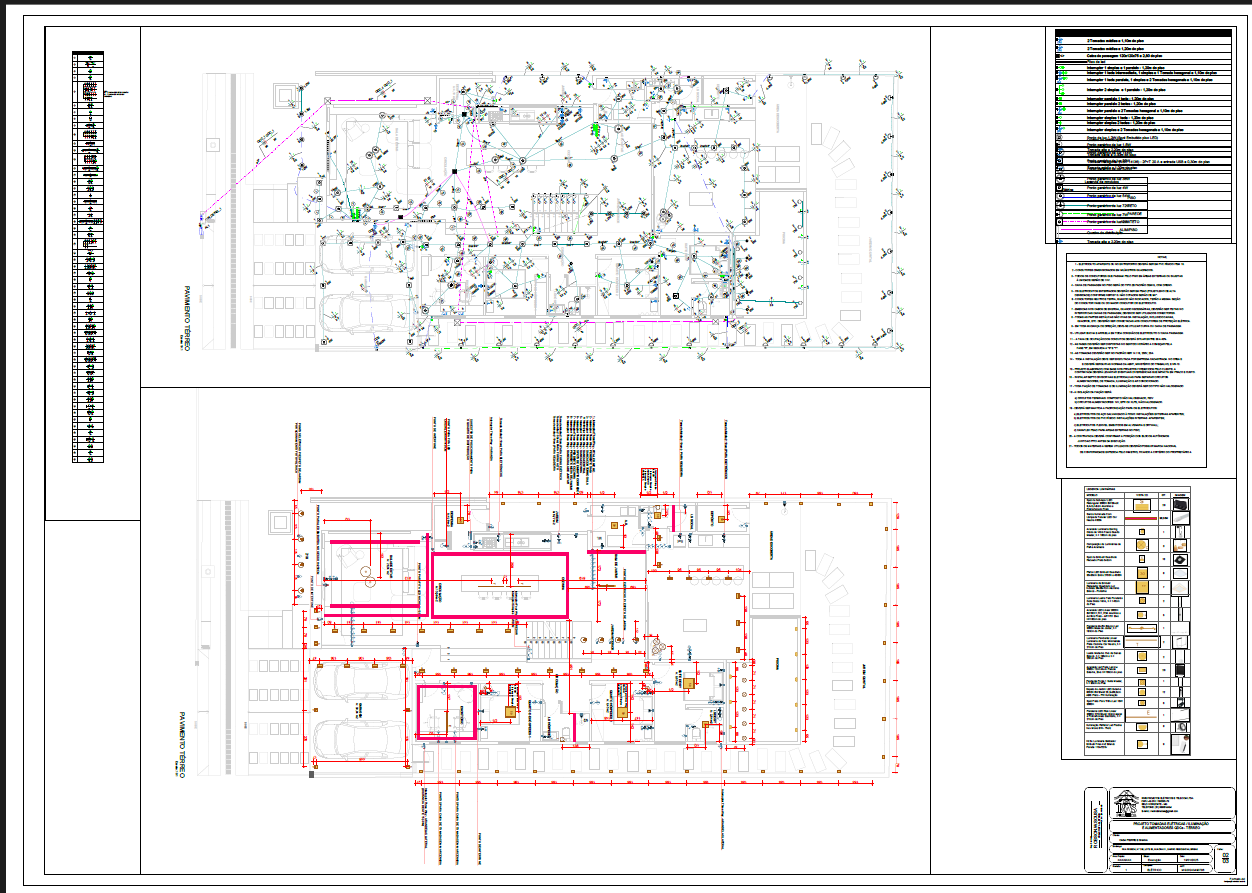Select the large pink rectangle in lower plan
The image size is (1252, 893).
[500, 585]
